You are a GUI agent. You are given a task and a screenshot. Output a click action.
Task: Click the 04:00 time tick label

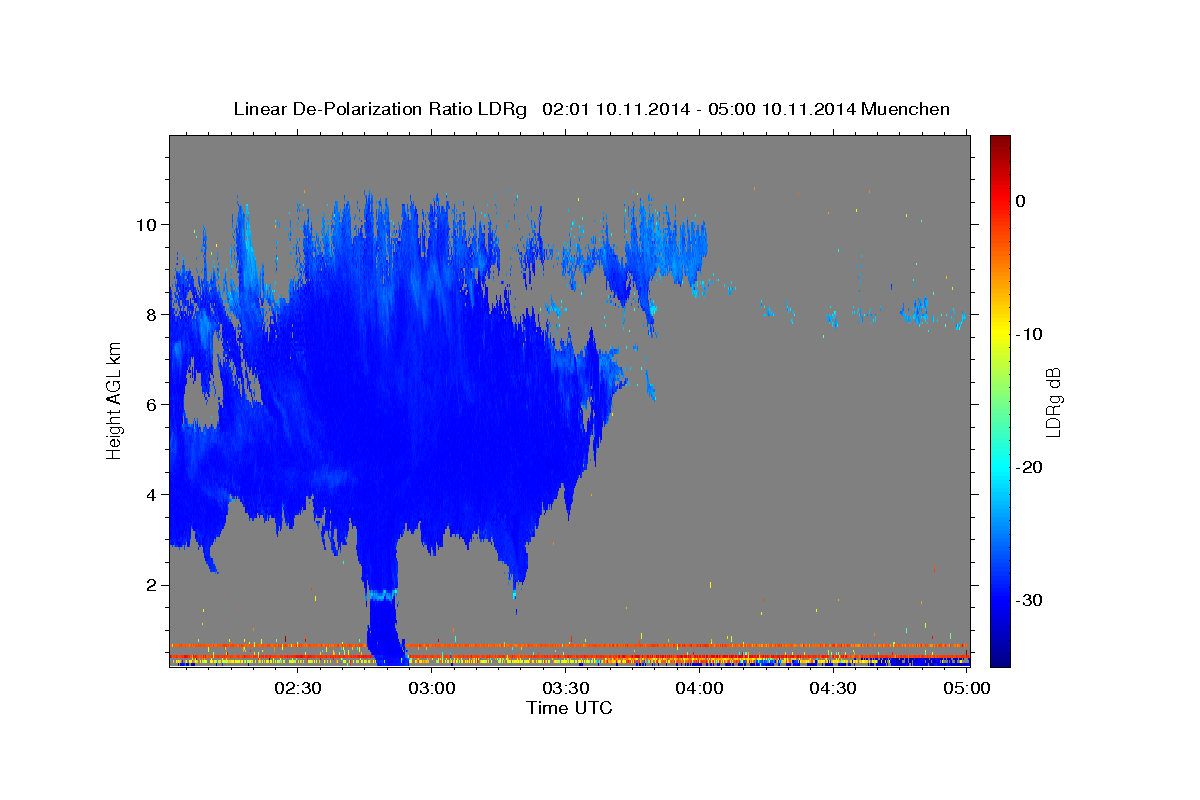(x=699, y=688)
